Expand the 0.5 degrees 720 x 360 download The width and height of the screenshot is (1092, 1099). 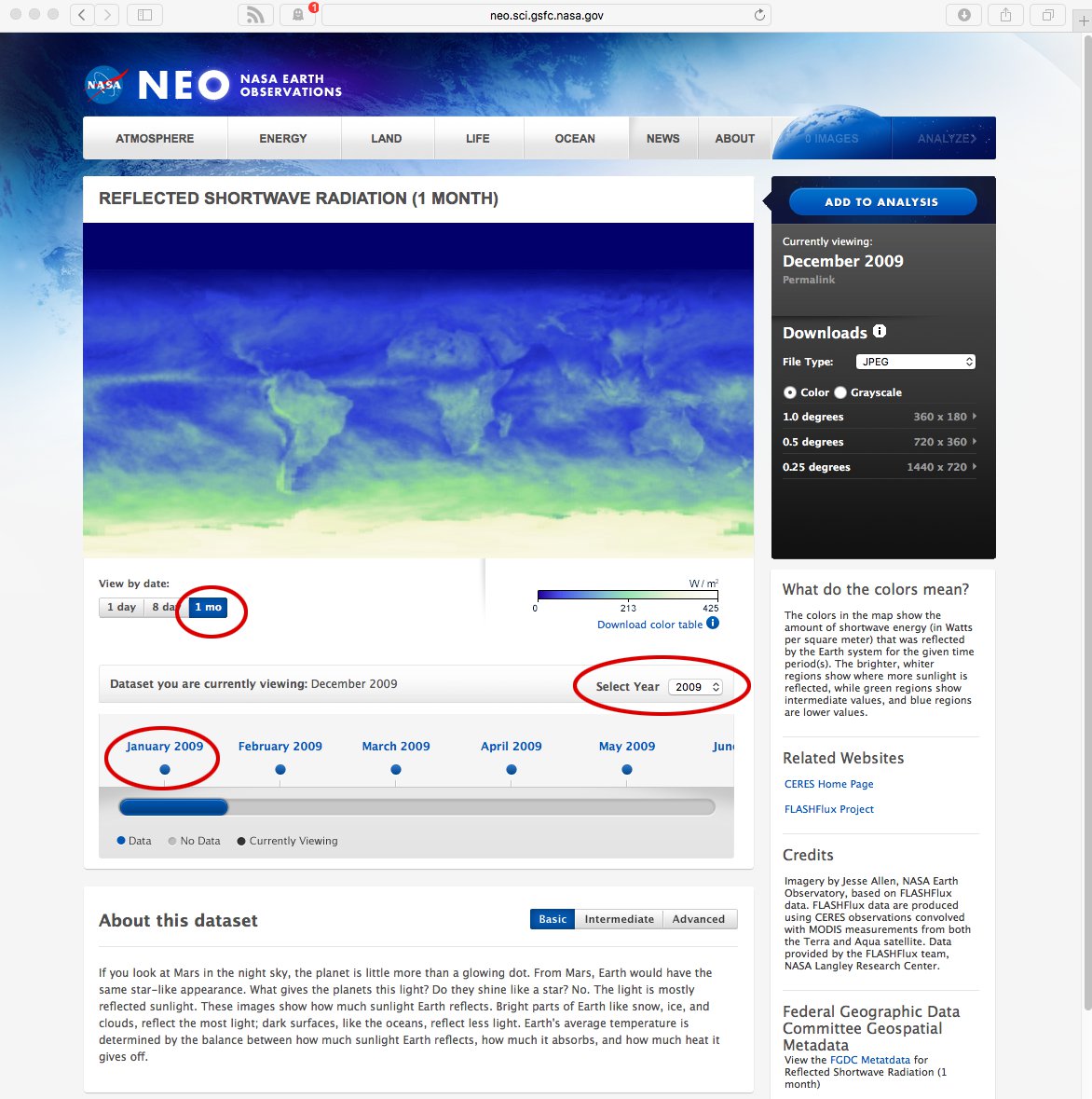tap(879, 442)
